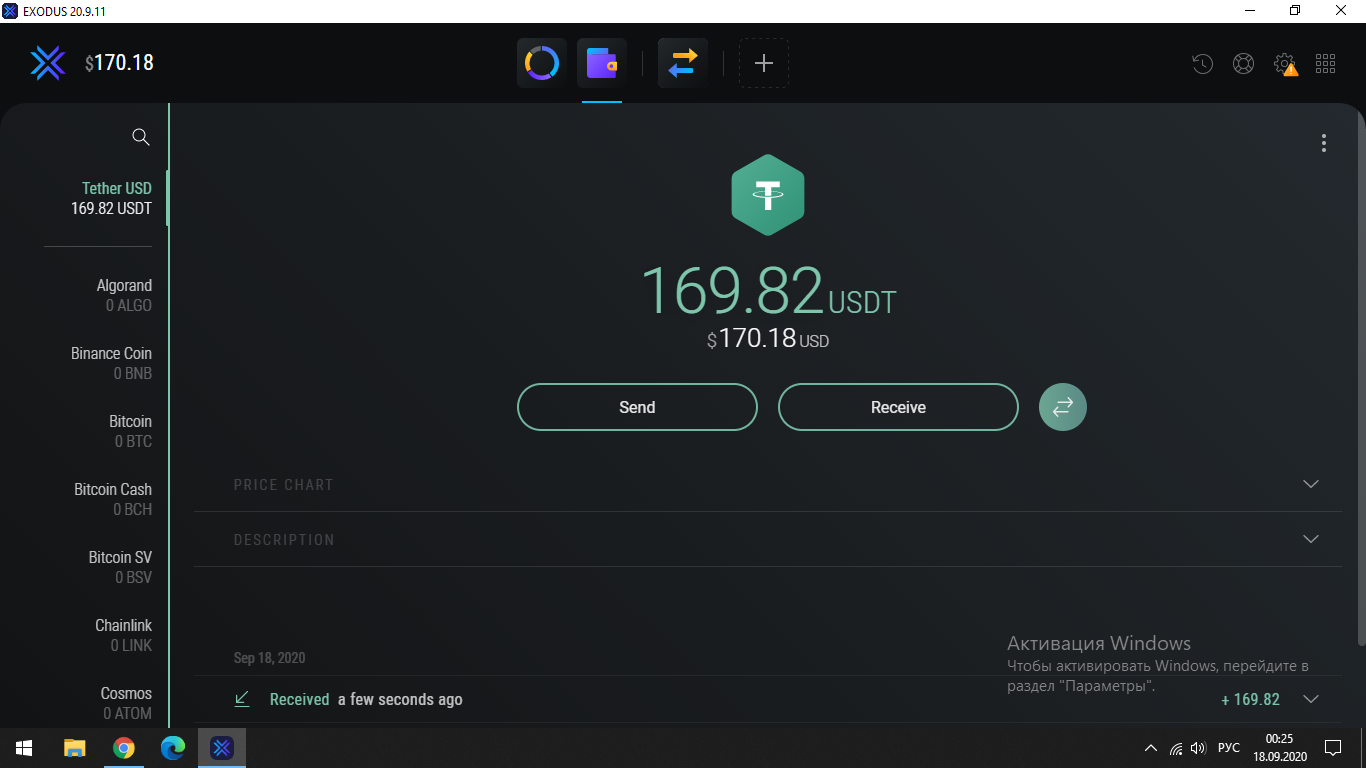Open the Exchange arrows tab
This screenshot has width=1366, height=768.
[683, 64]
